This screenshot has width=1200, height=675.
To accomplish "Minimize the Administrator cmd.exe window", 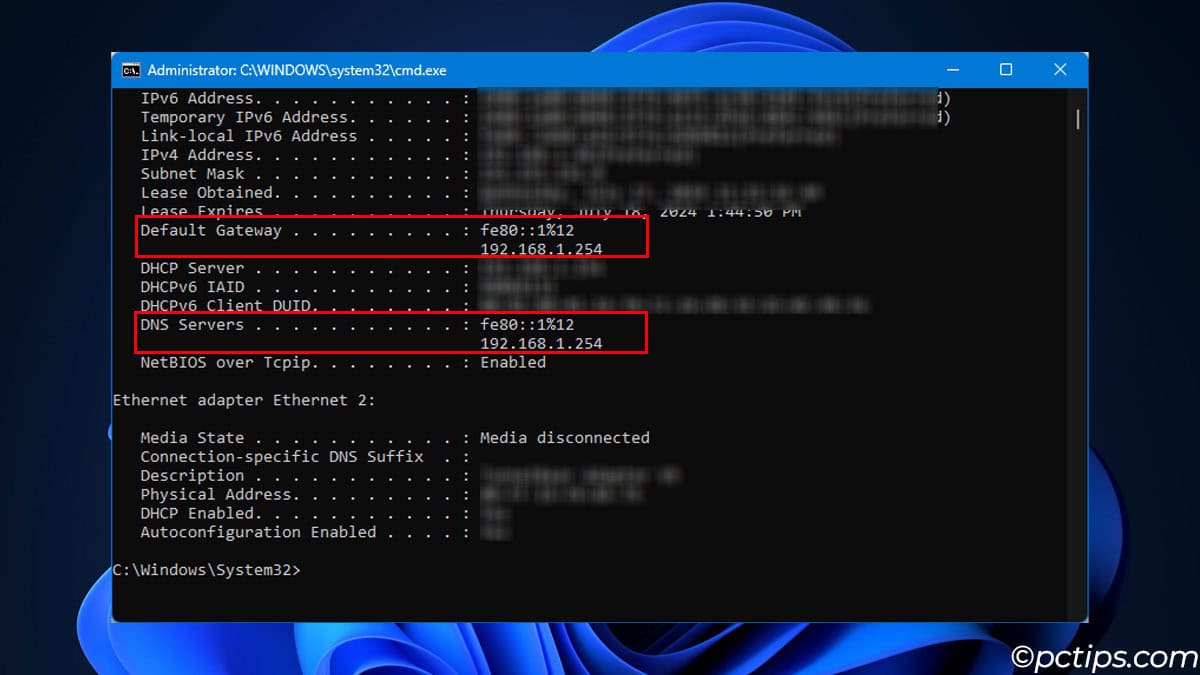I will tap(951, 70).
